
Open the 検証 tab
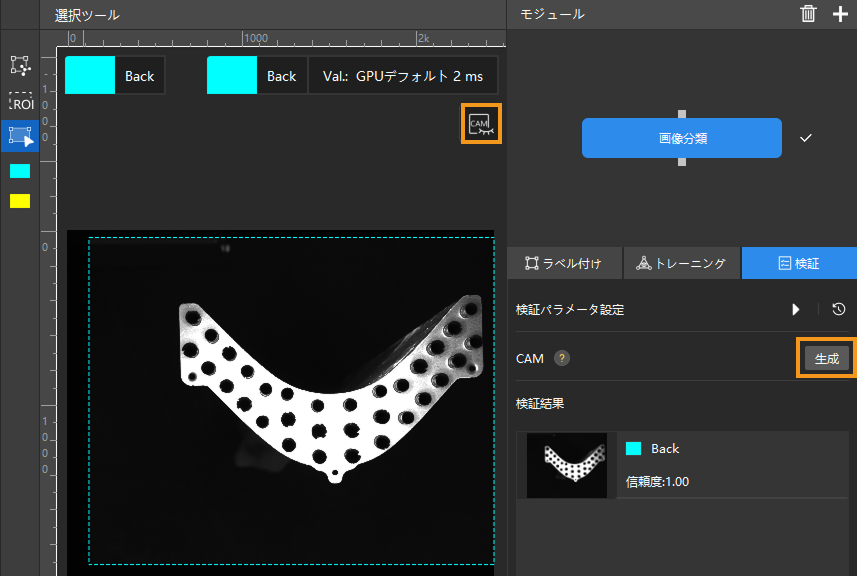point(798,264)
